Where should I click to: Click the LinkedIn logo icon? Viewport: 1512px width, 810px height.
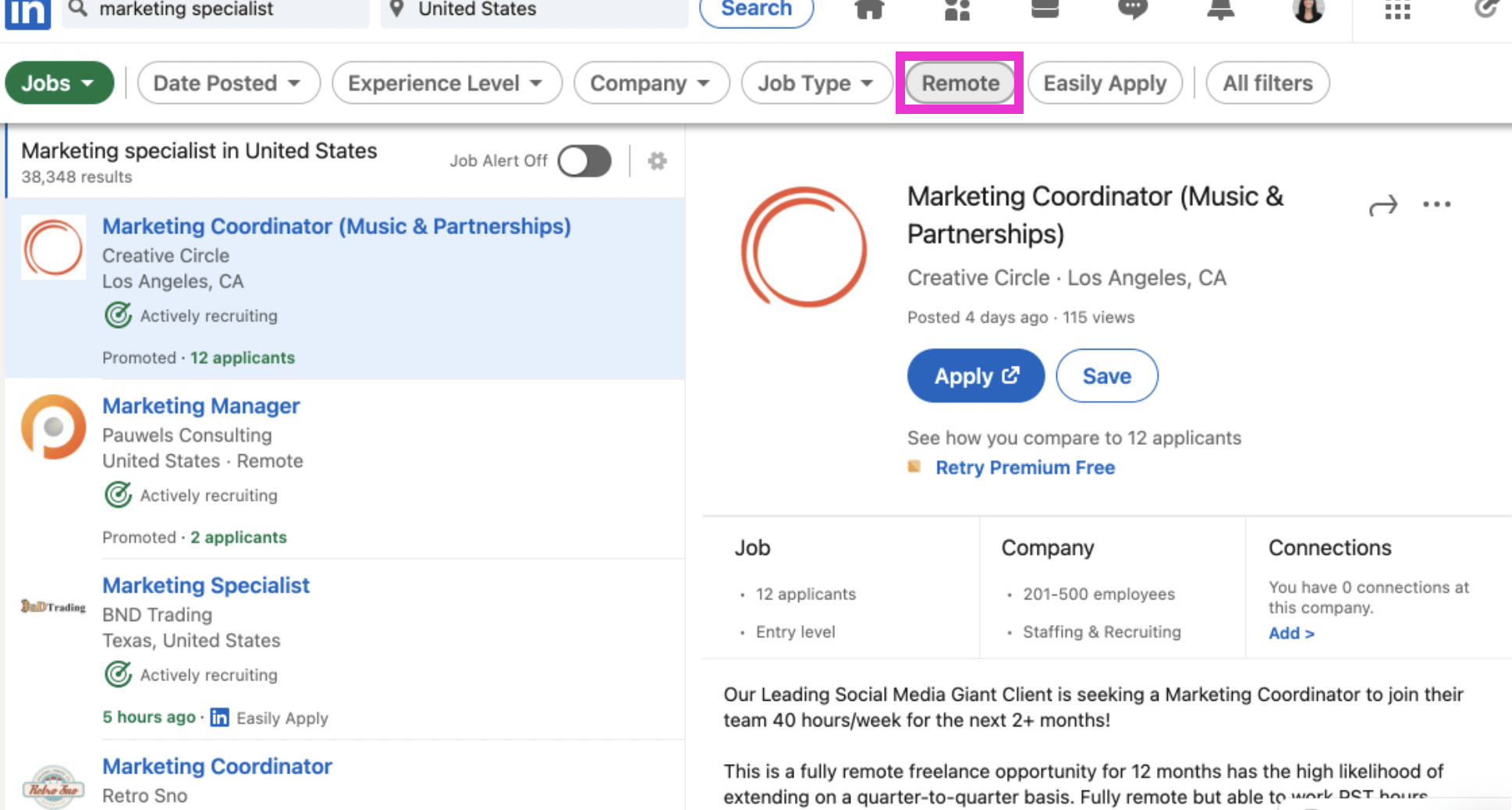pyautogui.click(x=27, y=12)
